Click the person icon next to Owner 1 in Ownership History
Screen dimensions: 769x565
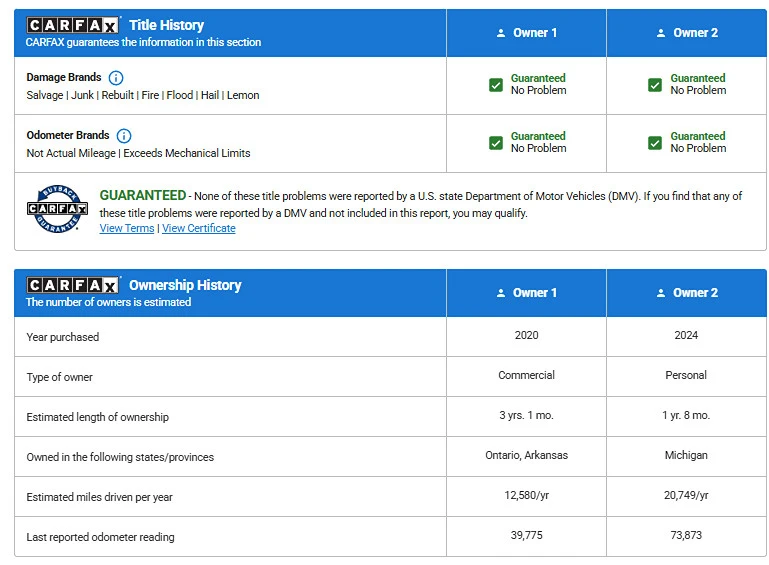501,293
